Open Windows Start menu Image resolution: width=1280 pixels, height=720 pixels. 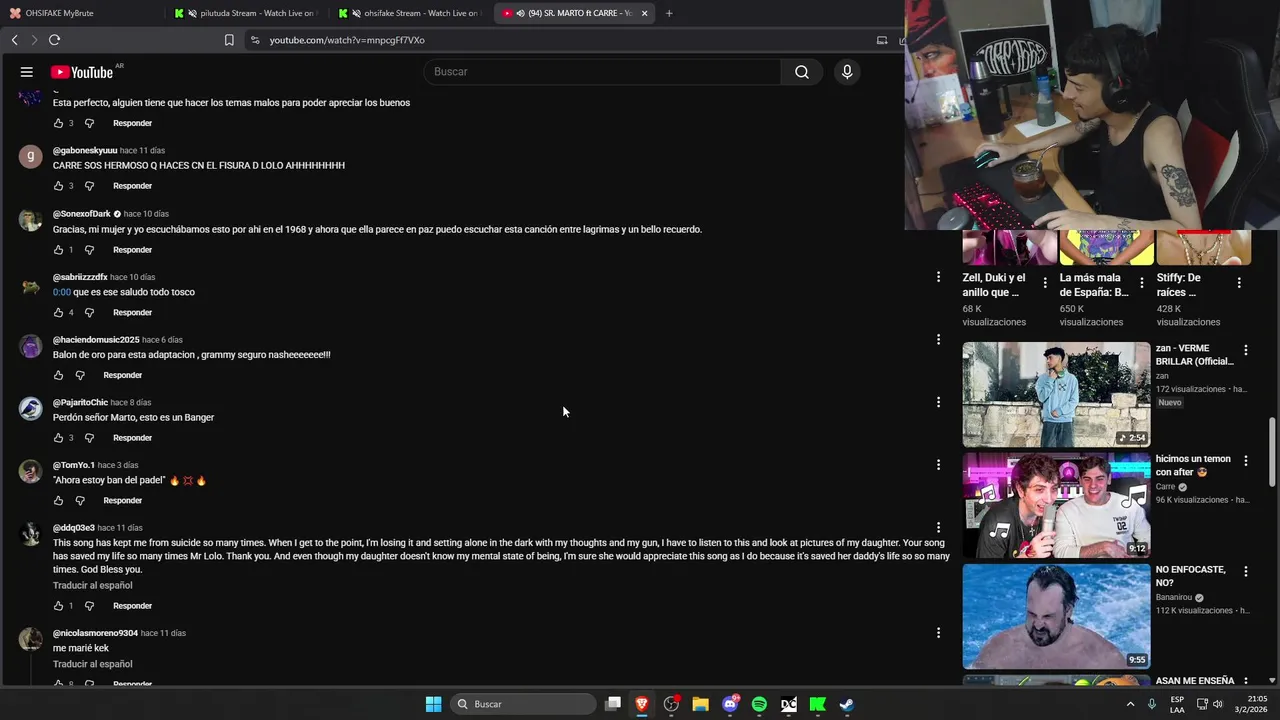coord(434,704)
